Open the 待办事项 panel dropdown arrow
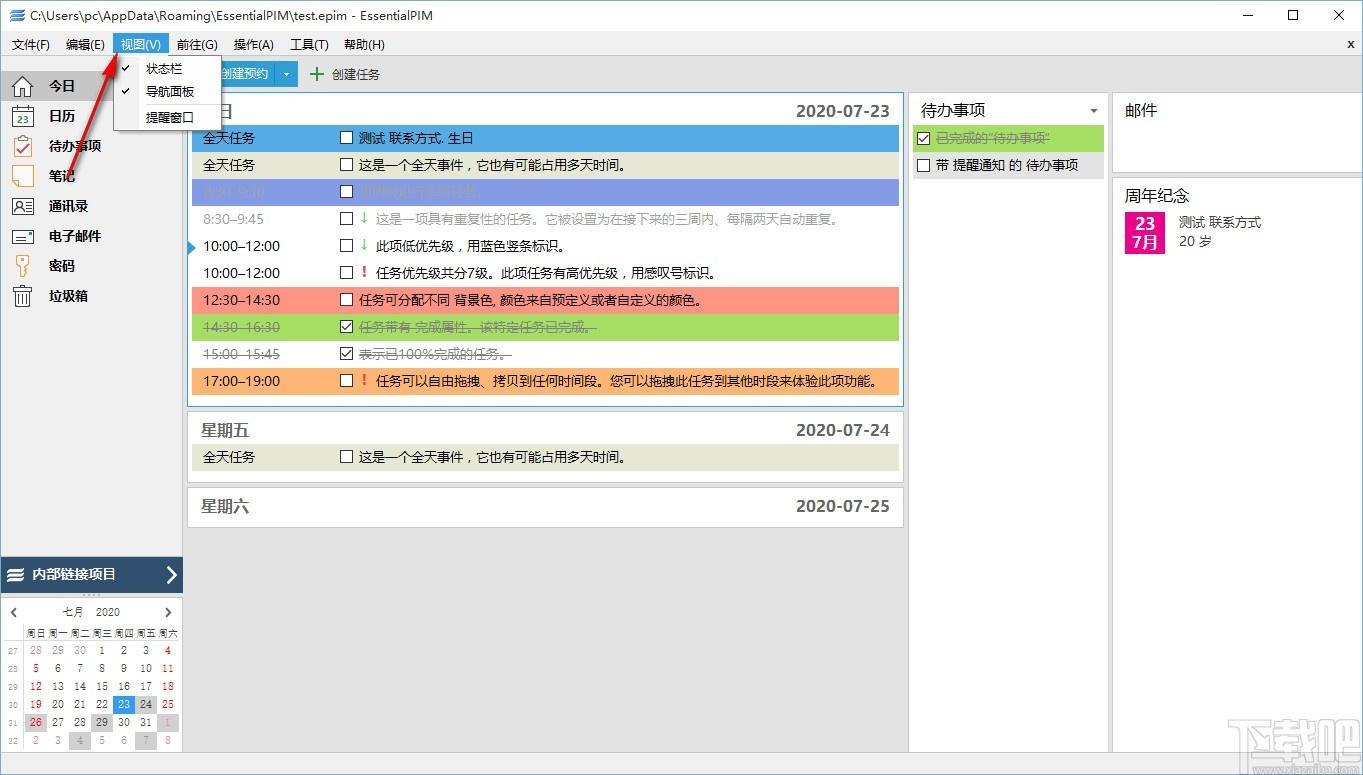 click(x=1093, y=111)
